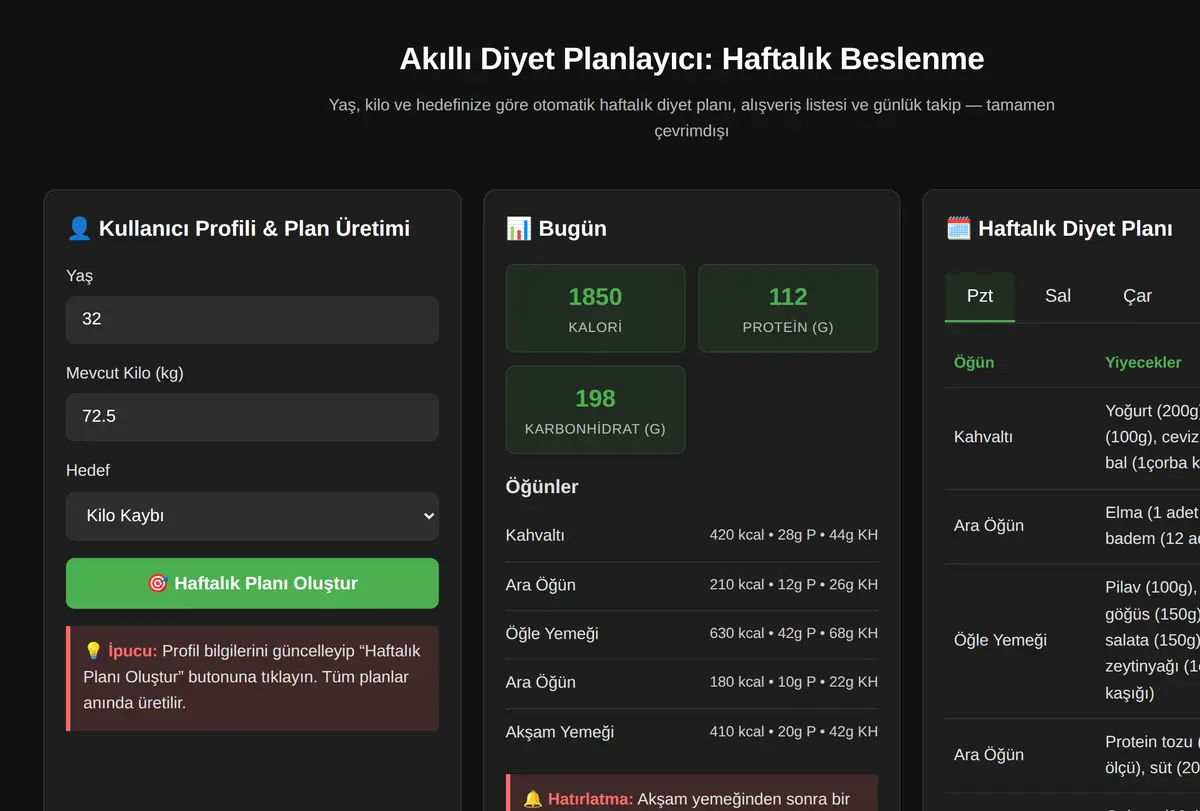
Task: Switch to the Pzt day tab
Action: click(980, 296)
